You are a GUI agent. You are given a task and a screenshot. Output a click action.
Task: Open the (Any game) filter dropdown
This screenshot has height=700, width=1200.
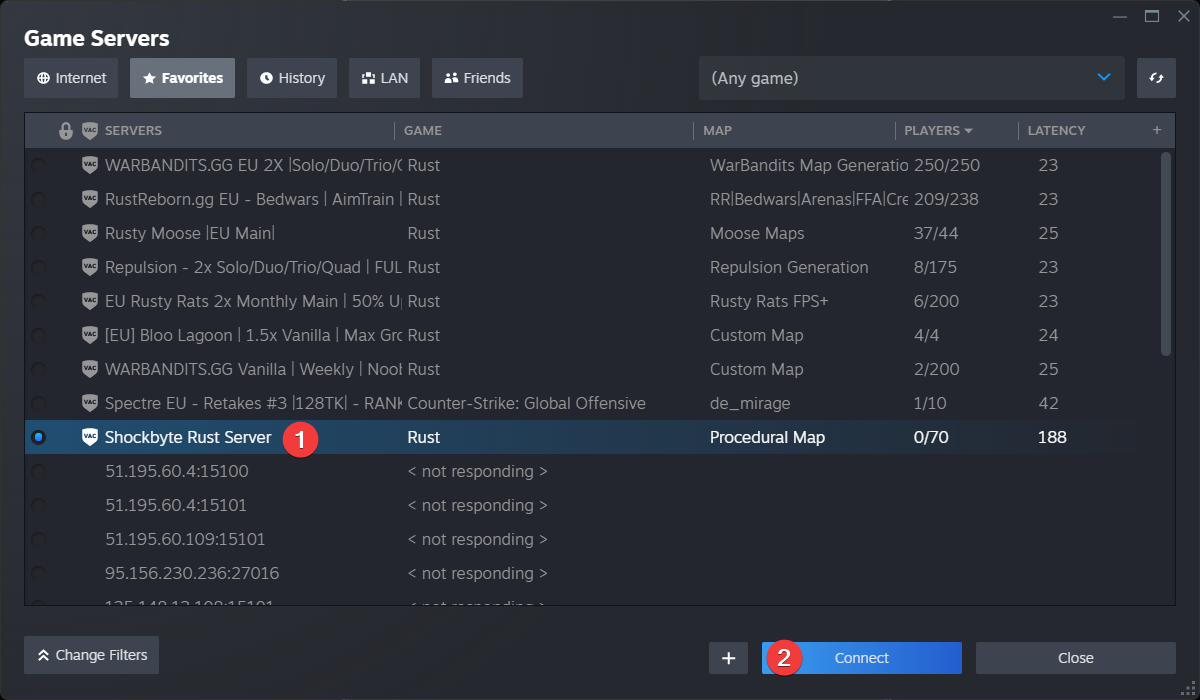pyautogui.click(x=911, y=78)
